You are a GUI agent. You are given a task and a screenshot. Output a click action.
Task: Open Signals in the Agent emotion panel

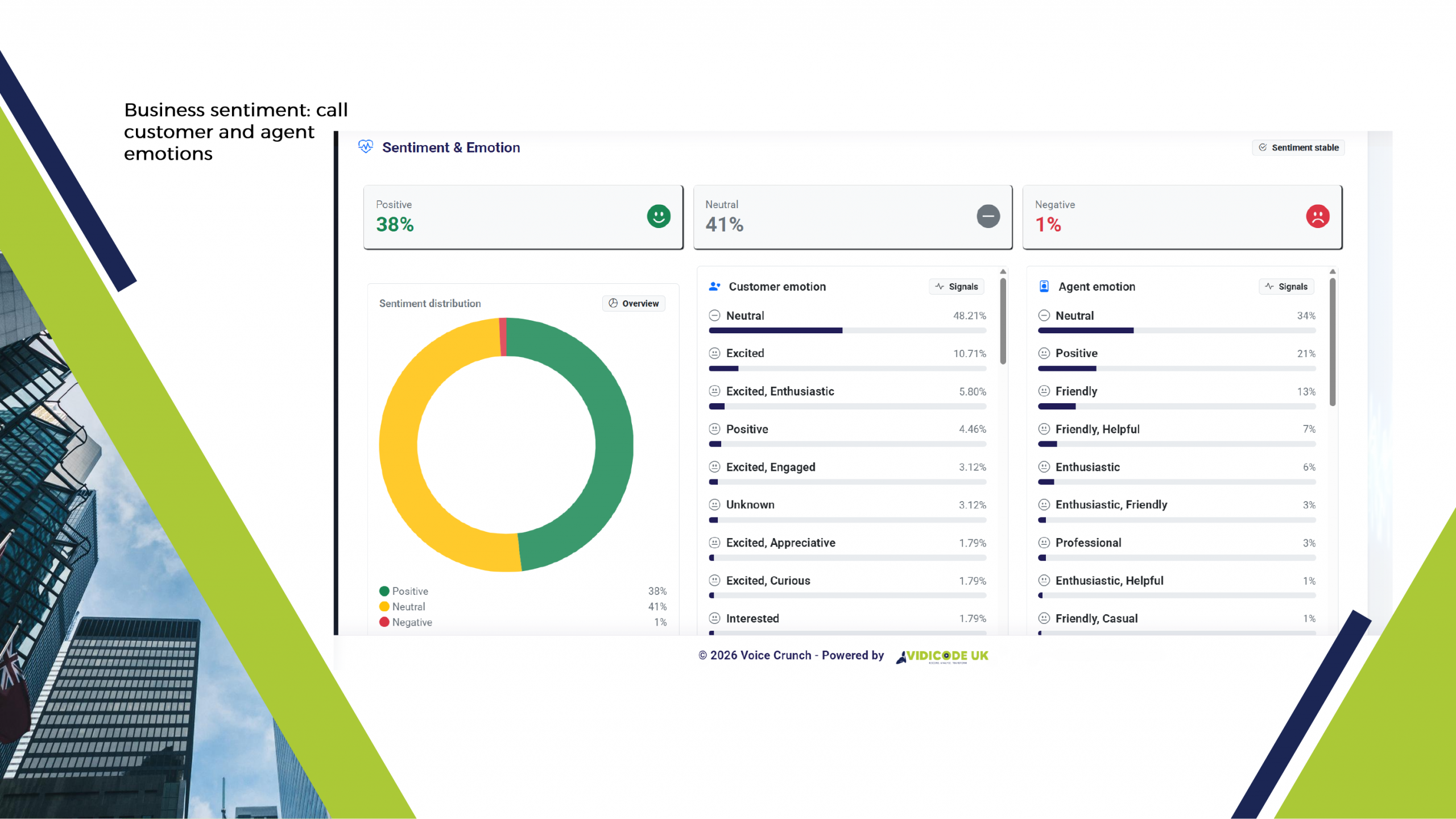click(1286, 287)
